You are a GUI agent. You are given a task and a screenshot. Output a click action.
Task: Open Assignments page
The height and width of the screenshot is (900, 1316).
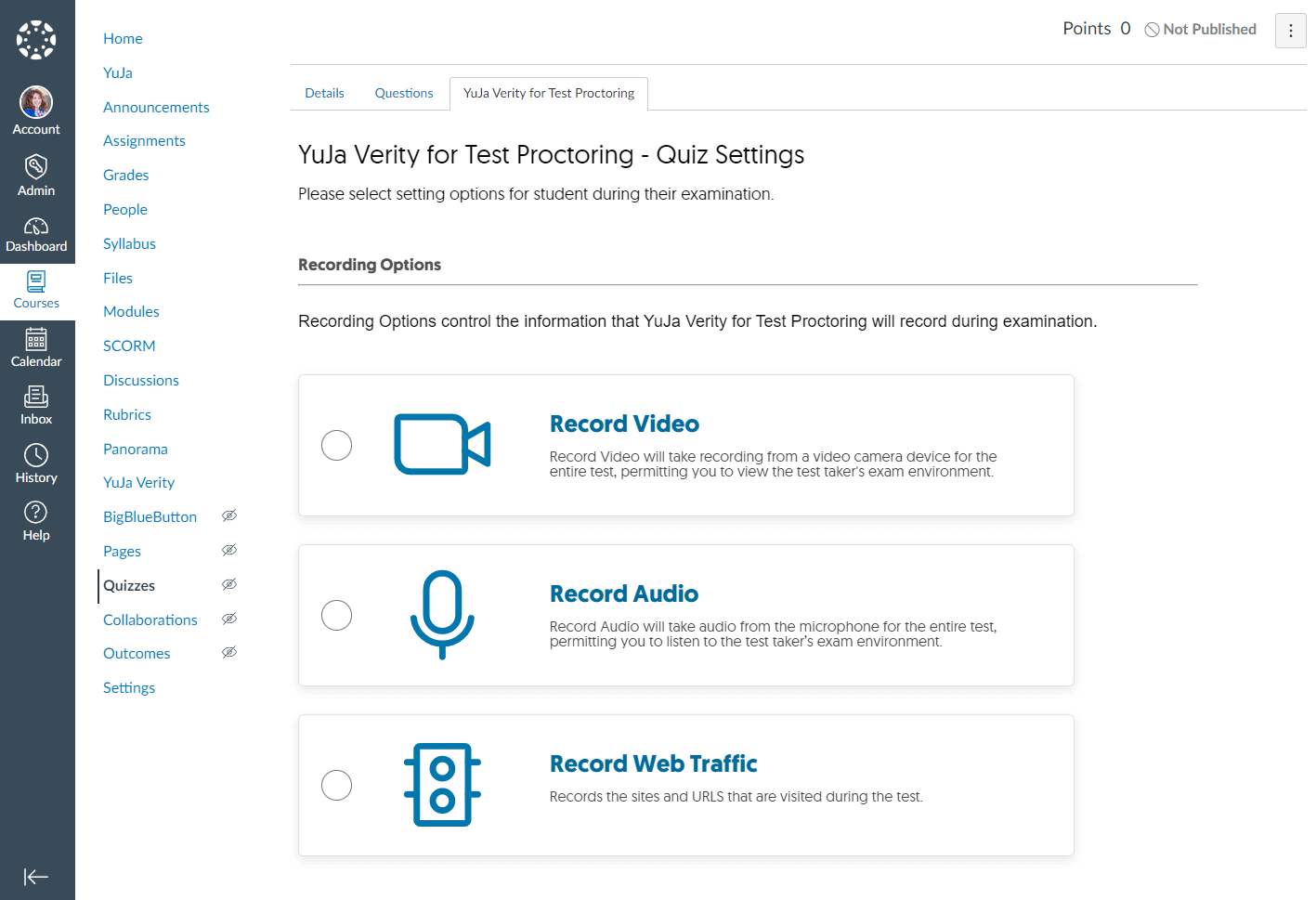(144, 140)
